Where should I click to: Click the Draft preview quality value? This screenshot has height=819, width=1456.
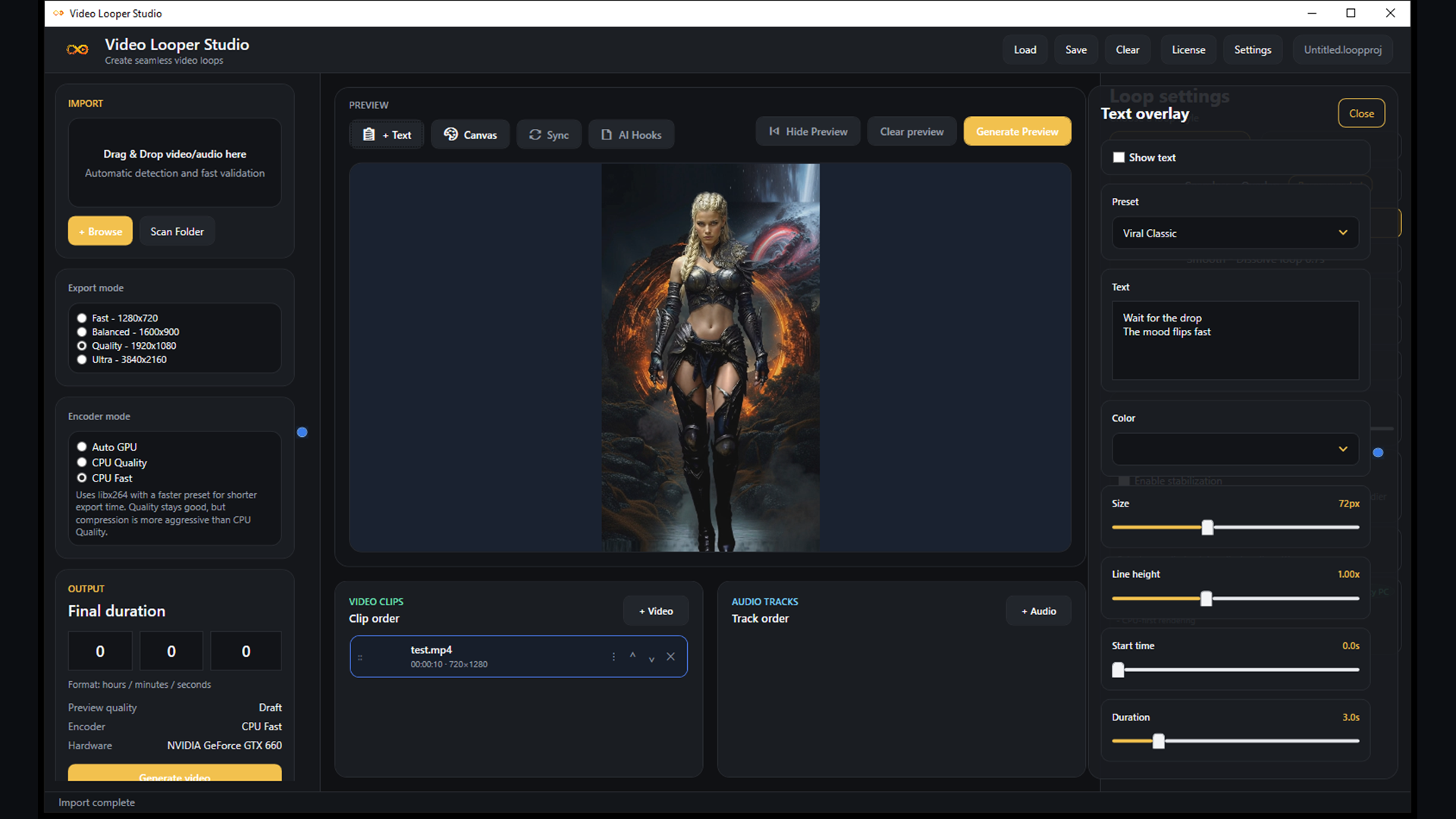(270, 708)
